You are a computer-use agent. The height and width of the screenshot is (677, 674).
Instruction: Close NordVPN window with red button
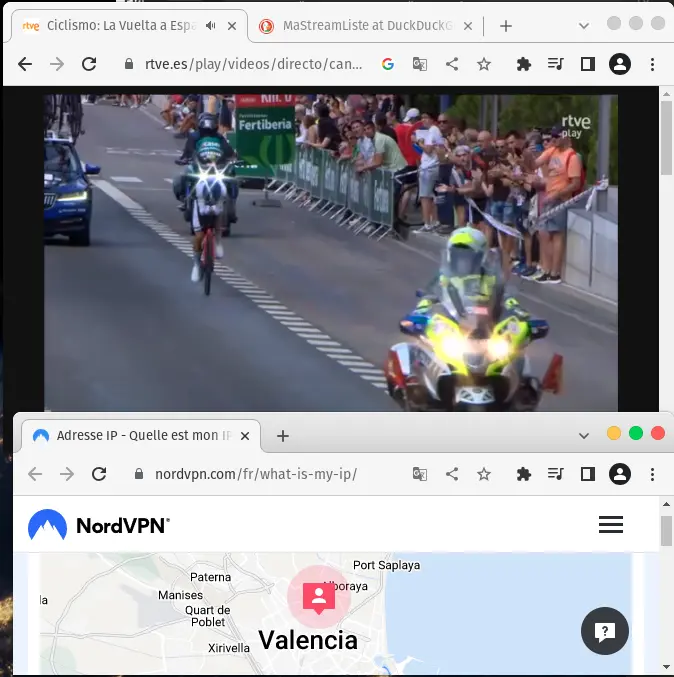(x=658, y=433)
